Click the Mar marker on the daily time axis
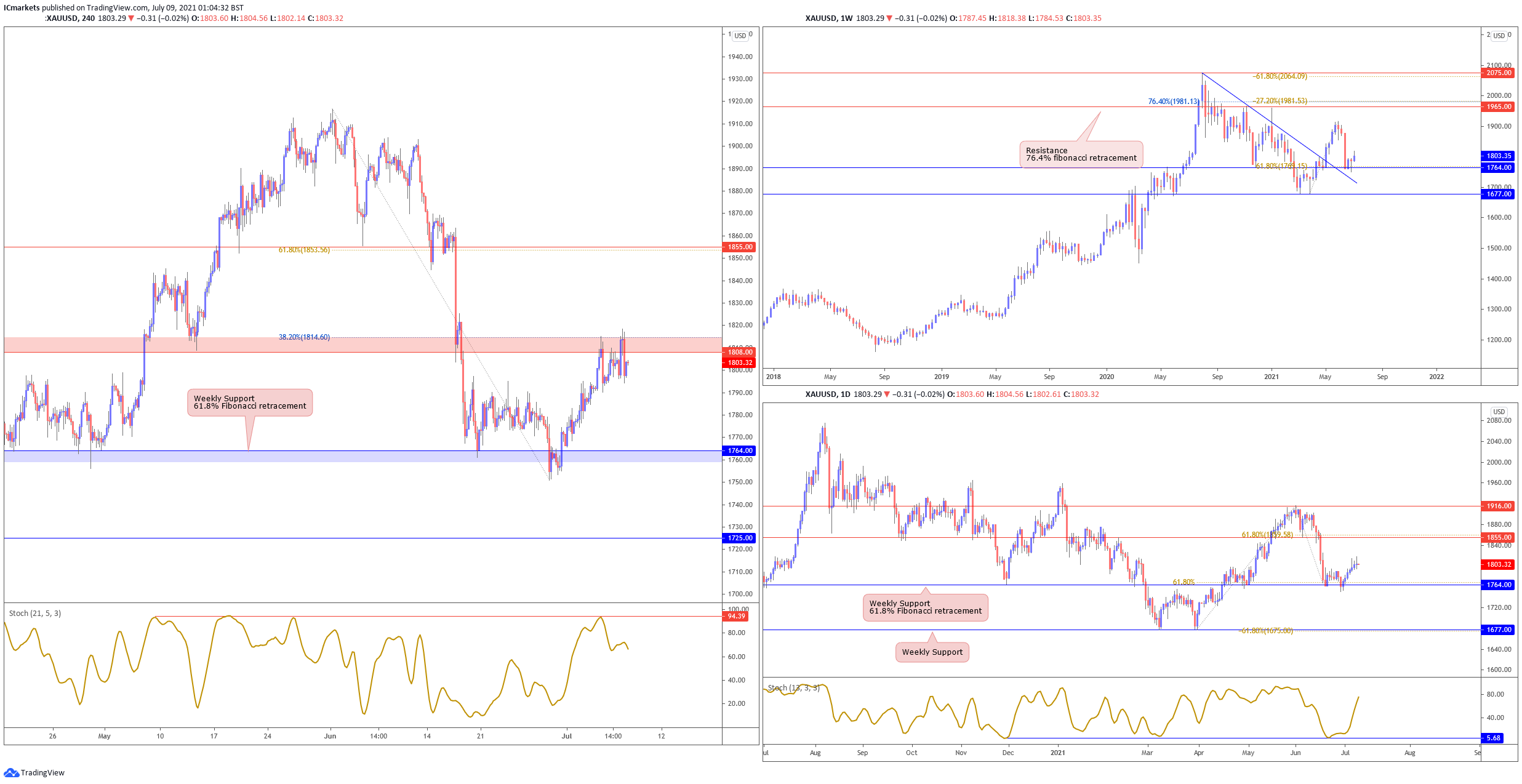The height and width of the screenshot is (784, 1522). click(x=1147, y=753)
